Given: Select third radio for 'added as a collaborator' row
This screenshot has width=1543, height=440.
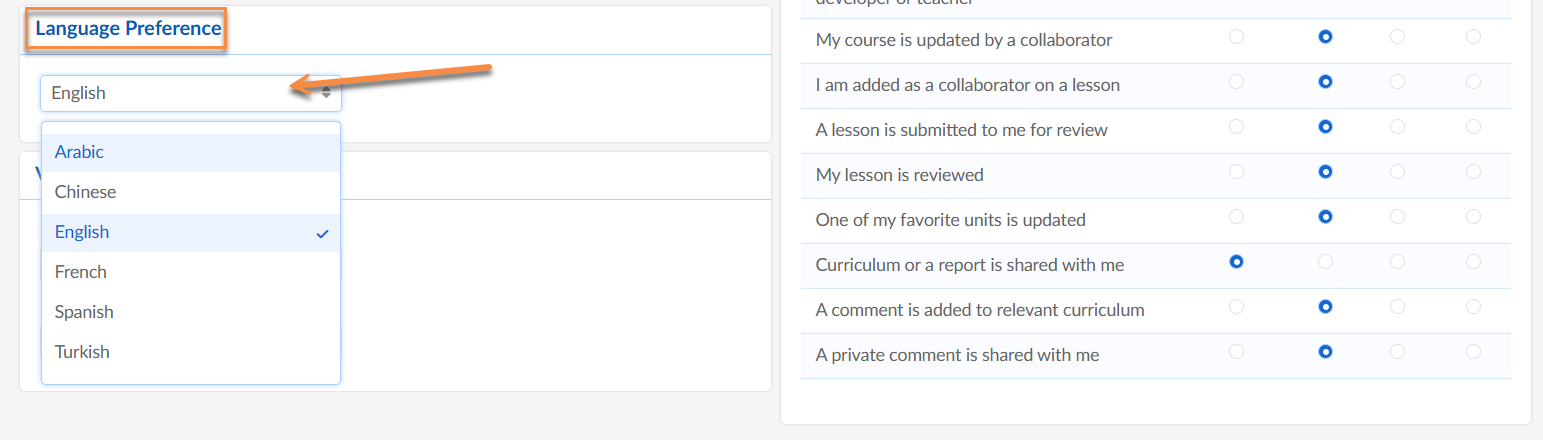Looking at the screenshot, I should 1397,82.
